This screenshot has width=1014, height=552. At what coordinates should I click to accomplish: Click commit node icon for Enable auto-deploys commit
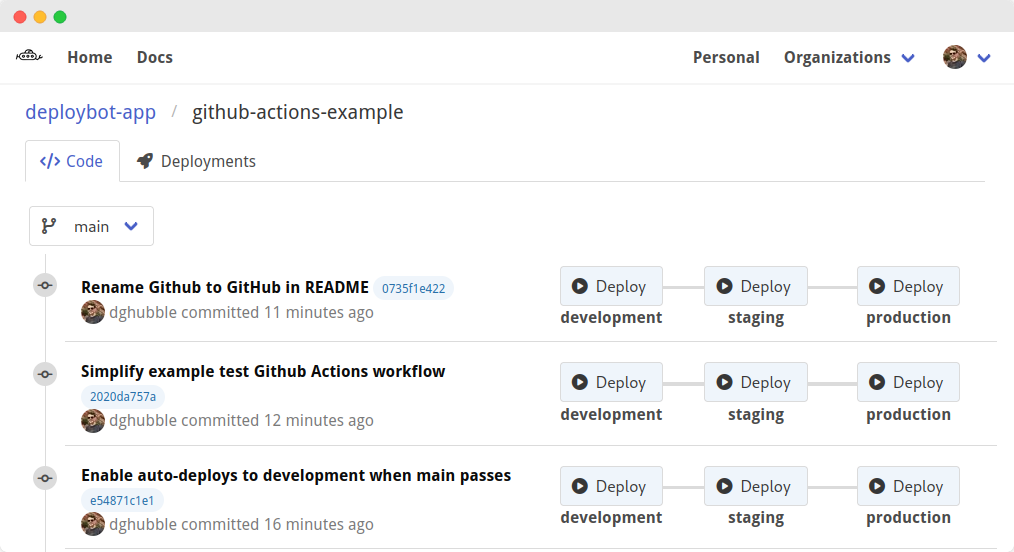[45, 478]
